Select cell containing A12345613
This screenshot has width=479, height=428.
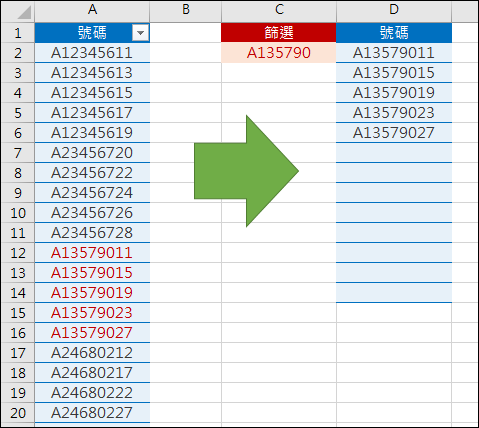92,73
